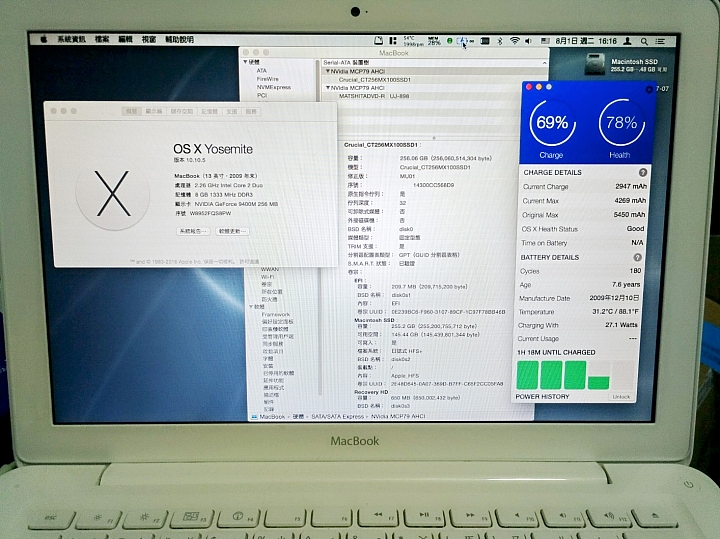
Task: Select PCI in System Information sidebar
Action: 262,95
